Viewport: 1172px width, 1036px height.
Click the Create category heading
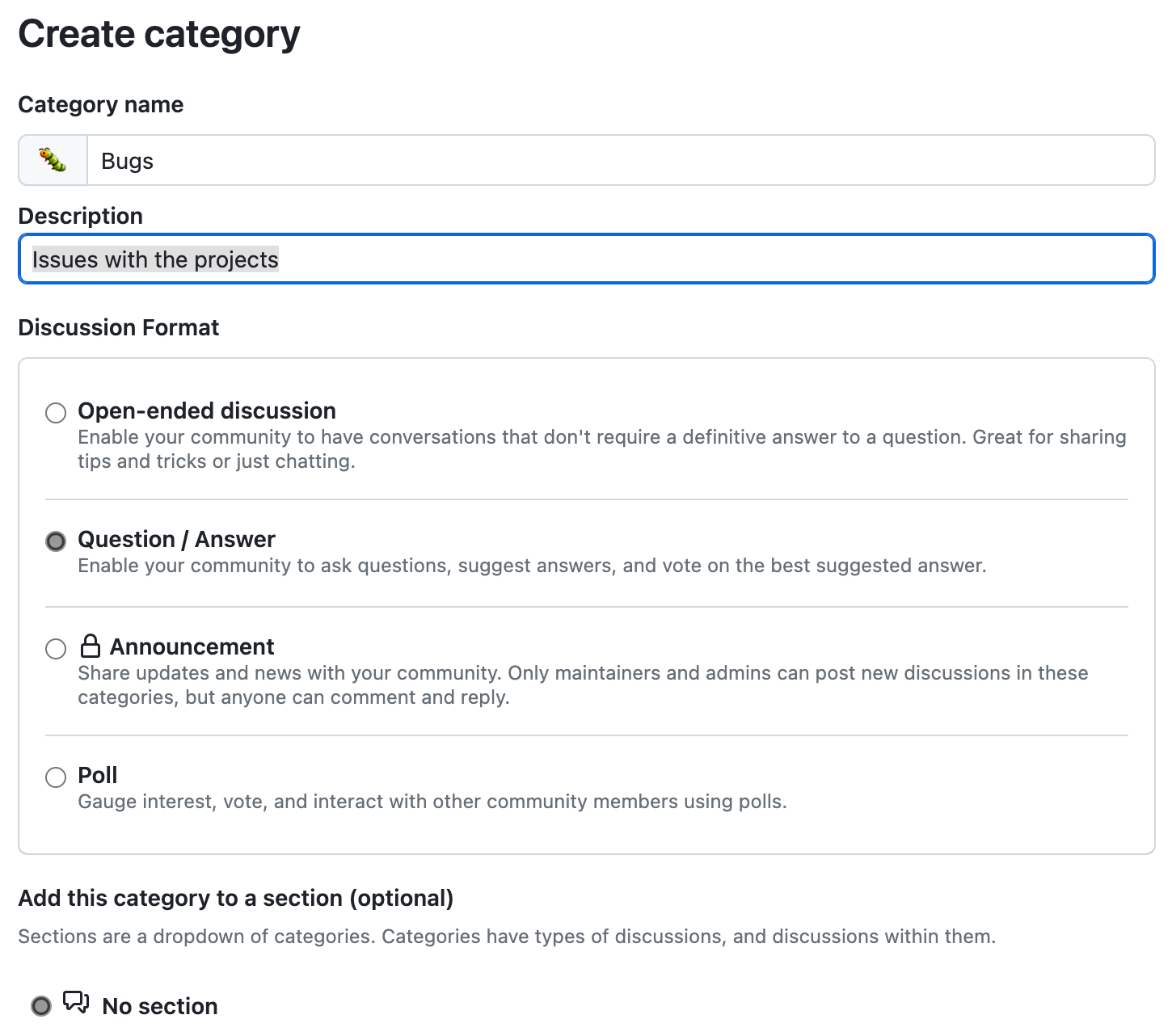coord(159,33)
